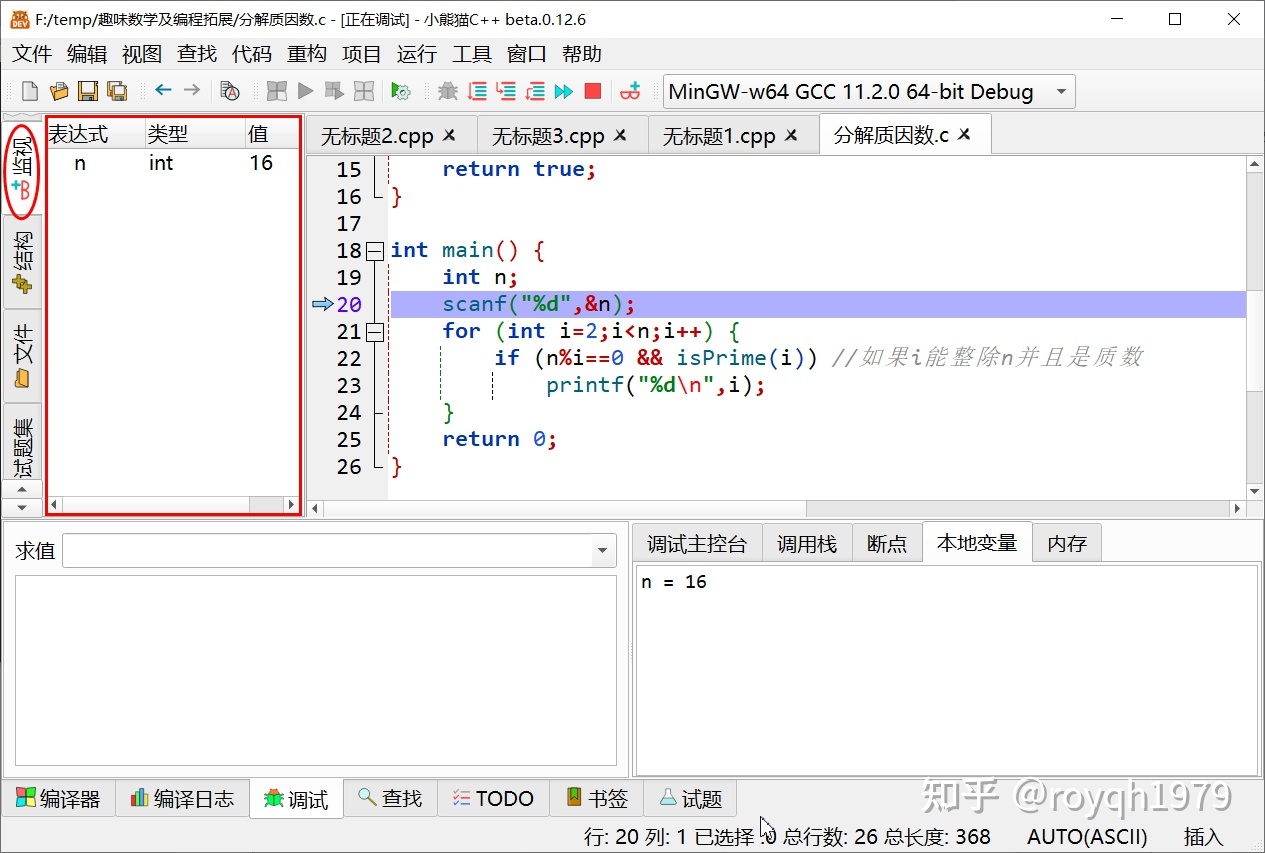Continue execution with the double-arrow icon
Viewport: 1265px width, 853px height.
564,91
